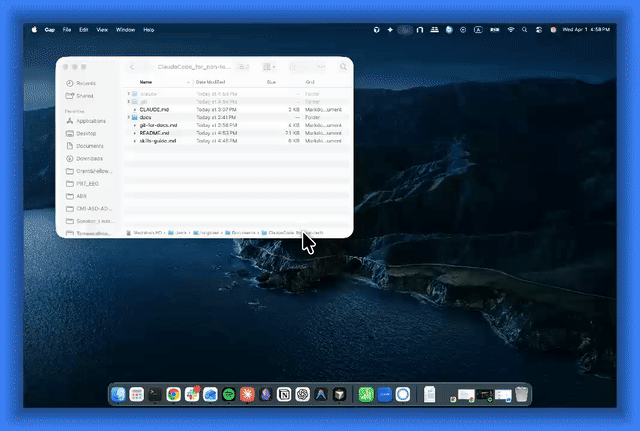Sort by the Date Modified column header
Viewport: 640px width, 431px height.
[210, 82]
